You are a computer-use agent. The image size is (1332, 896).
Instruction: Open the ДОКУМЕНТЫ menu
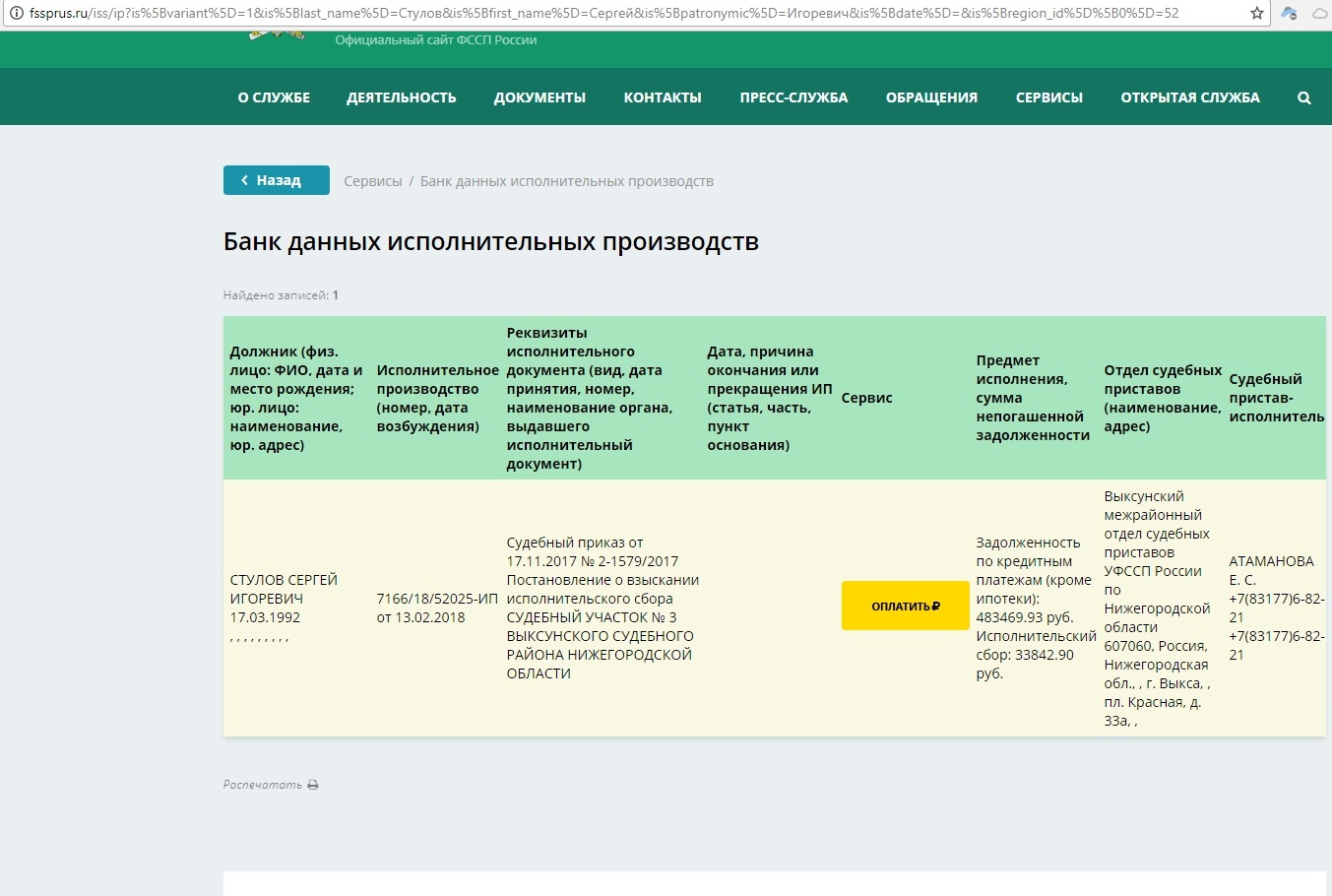tap(539, 97)
